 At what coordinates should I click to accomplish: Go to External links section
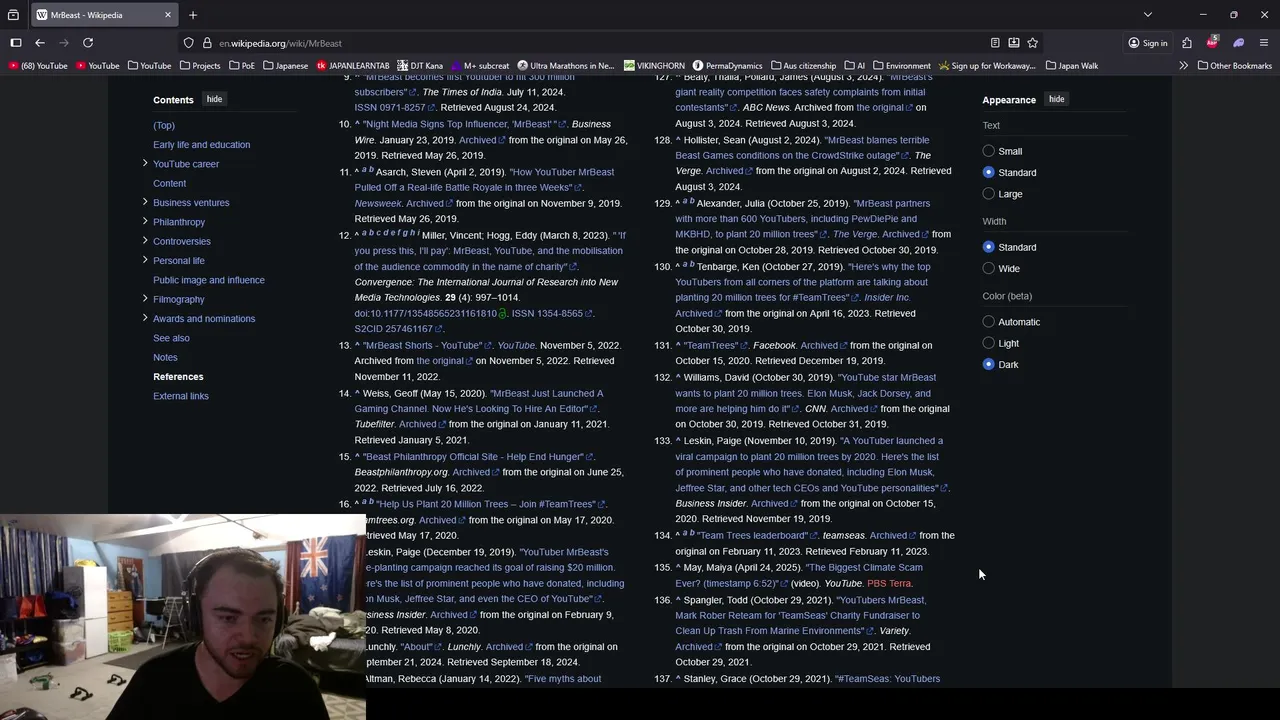(x=181, y=396)
